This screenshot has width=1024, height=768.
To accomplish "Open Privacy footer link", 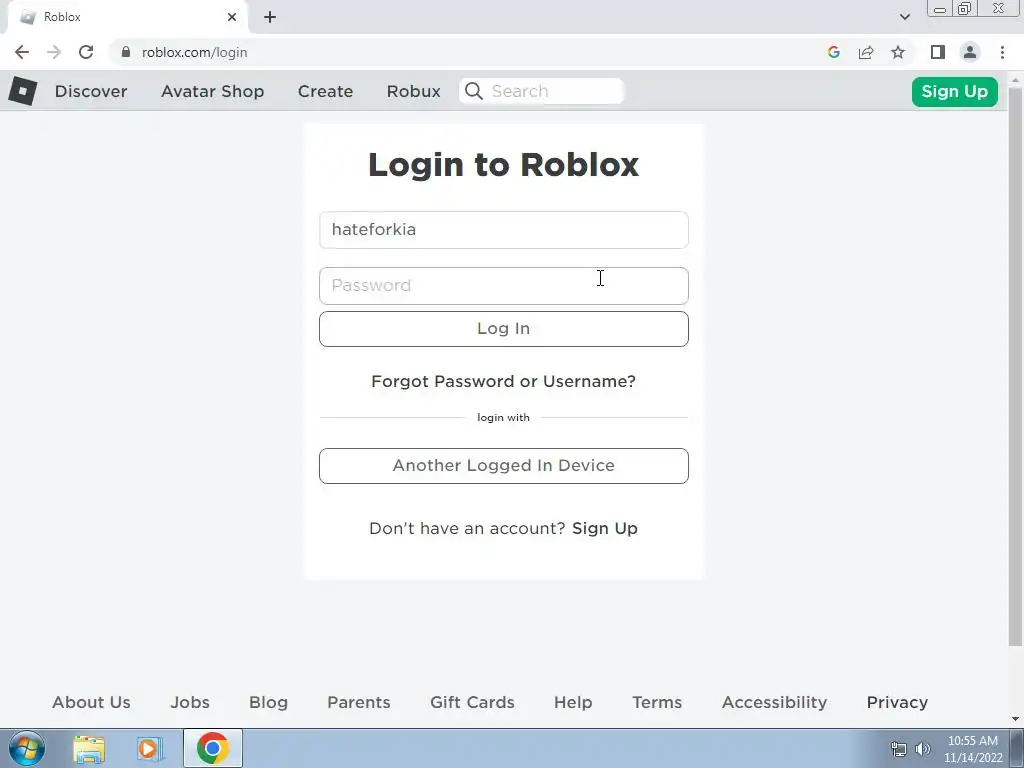I will point(897,702).
